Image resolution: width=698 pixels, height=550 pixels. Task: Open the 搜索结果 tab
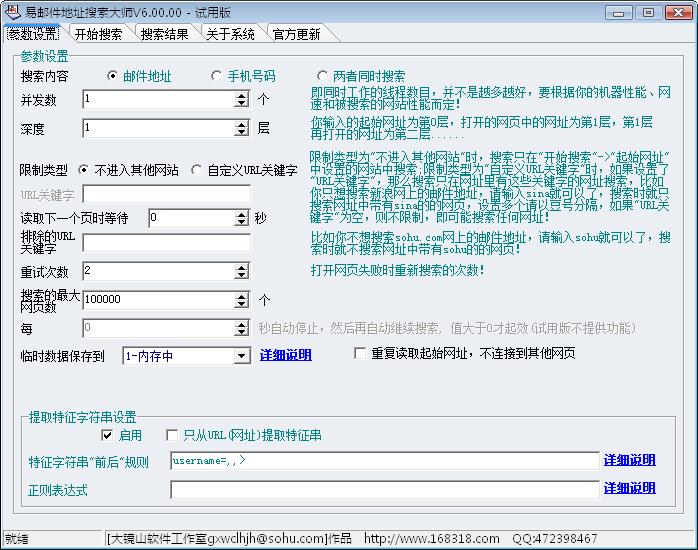pyautogui.click(x=164, y=34)
